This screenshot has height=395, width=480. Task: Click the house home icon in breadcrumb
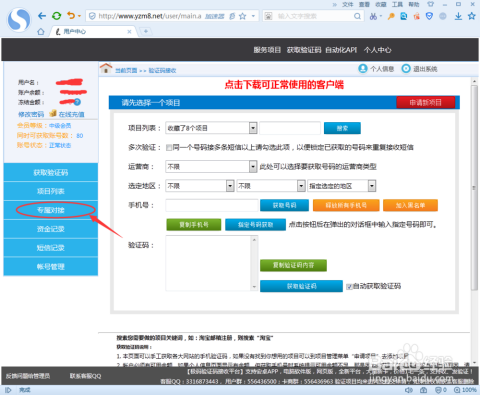pos(106,68)
